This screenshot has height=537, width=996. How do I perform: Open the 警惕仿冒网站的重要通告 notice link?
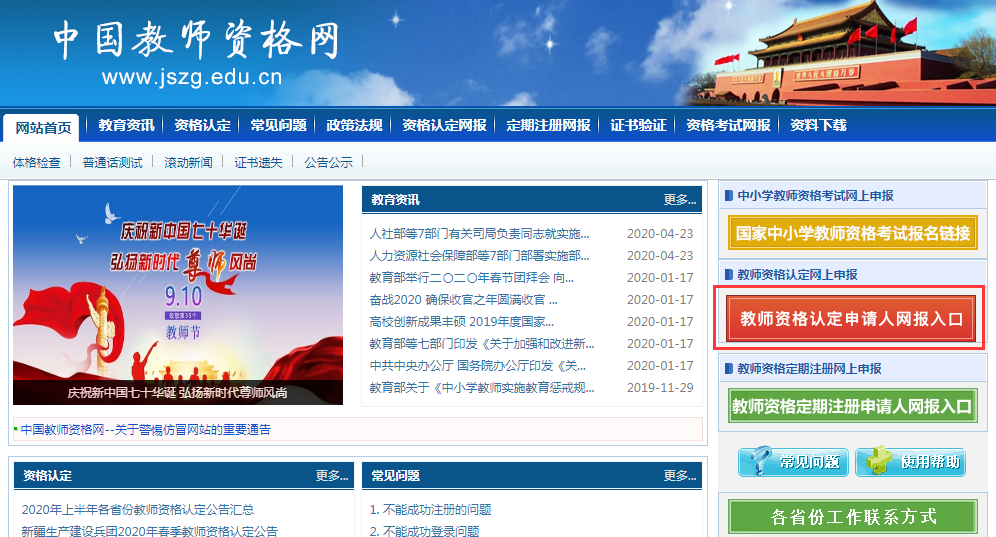pos(146,430)
